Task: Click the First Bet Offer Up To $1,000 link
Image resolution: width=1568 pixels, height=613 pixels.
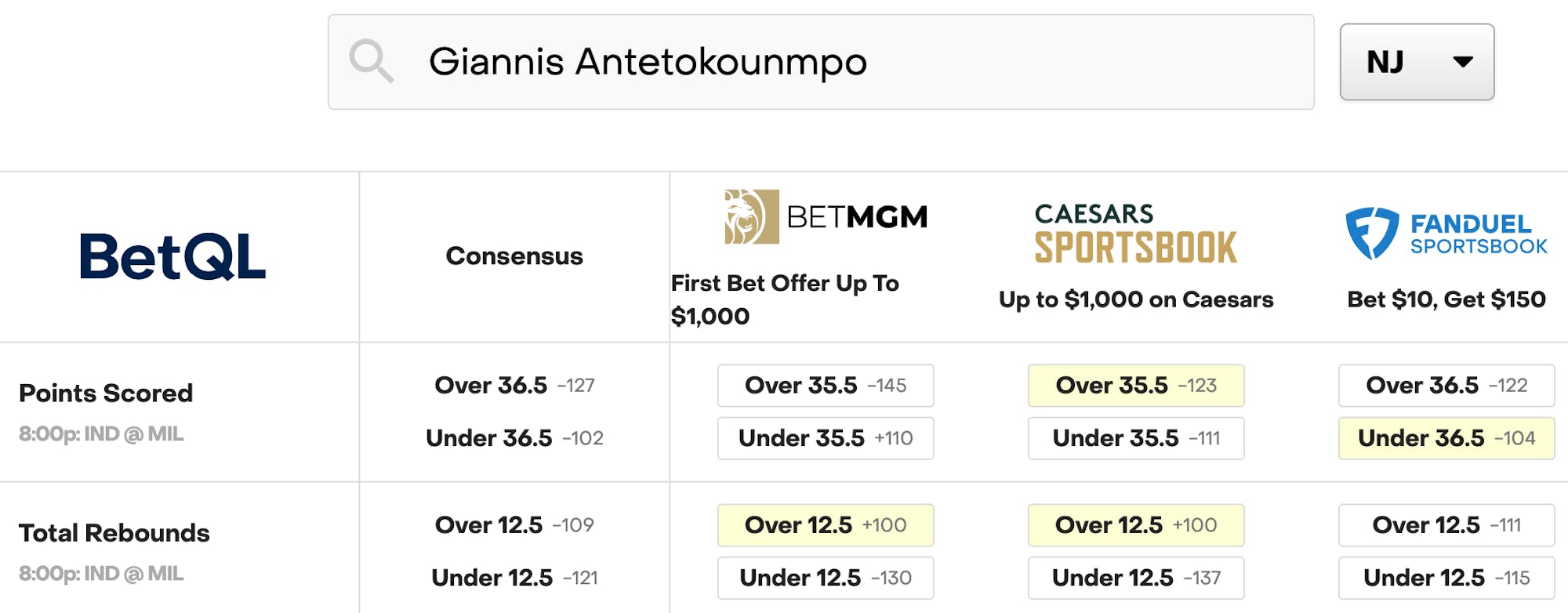Action: (785, 299)
